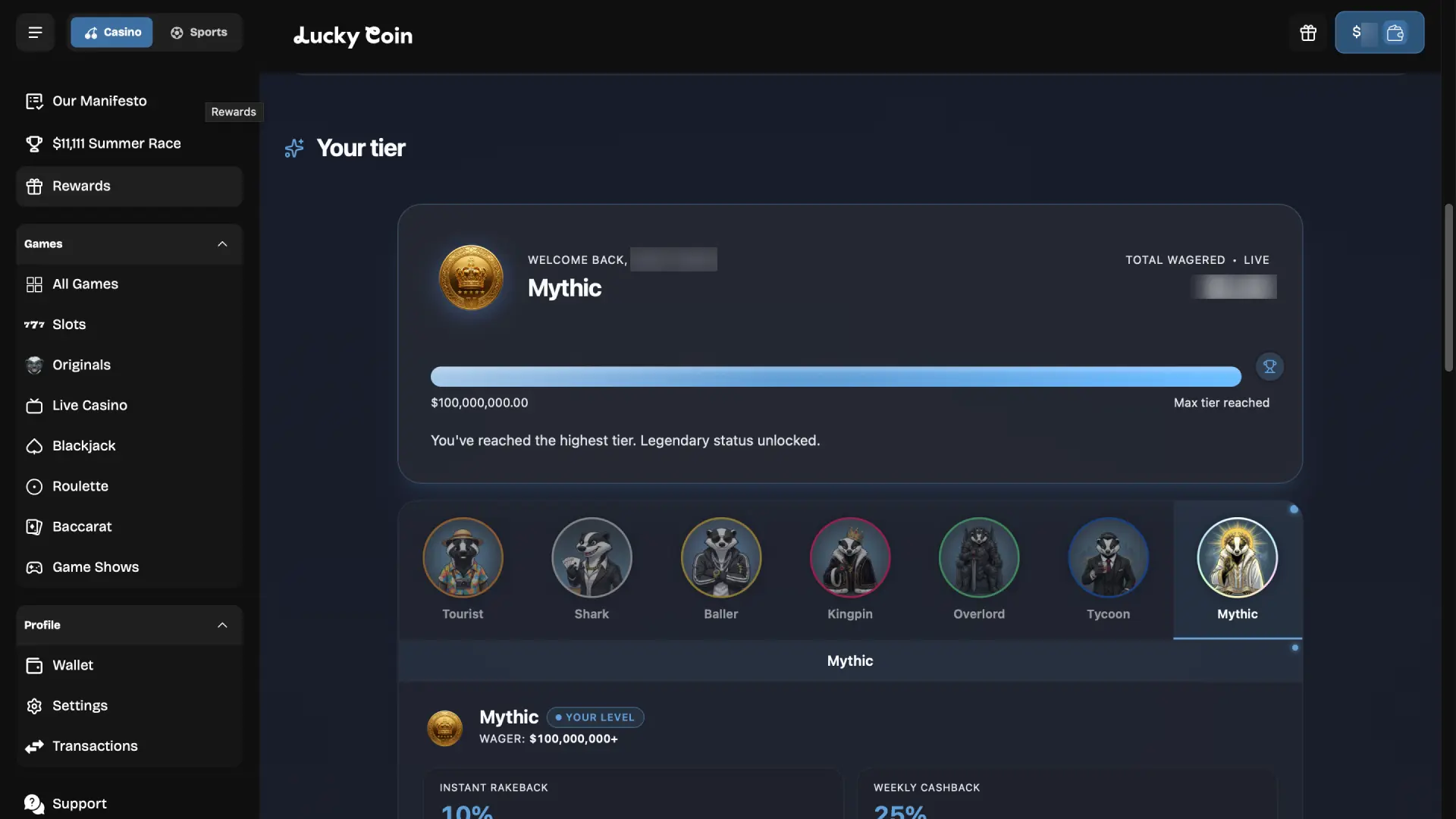Click the Roulette circle icon

pos(34,487)
